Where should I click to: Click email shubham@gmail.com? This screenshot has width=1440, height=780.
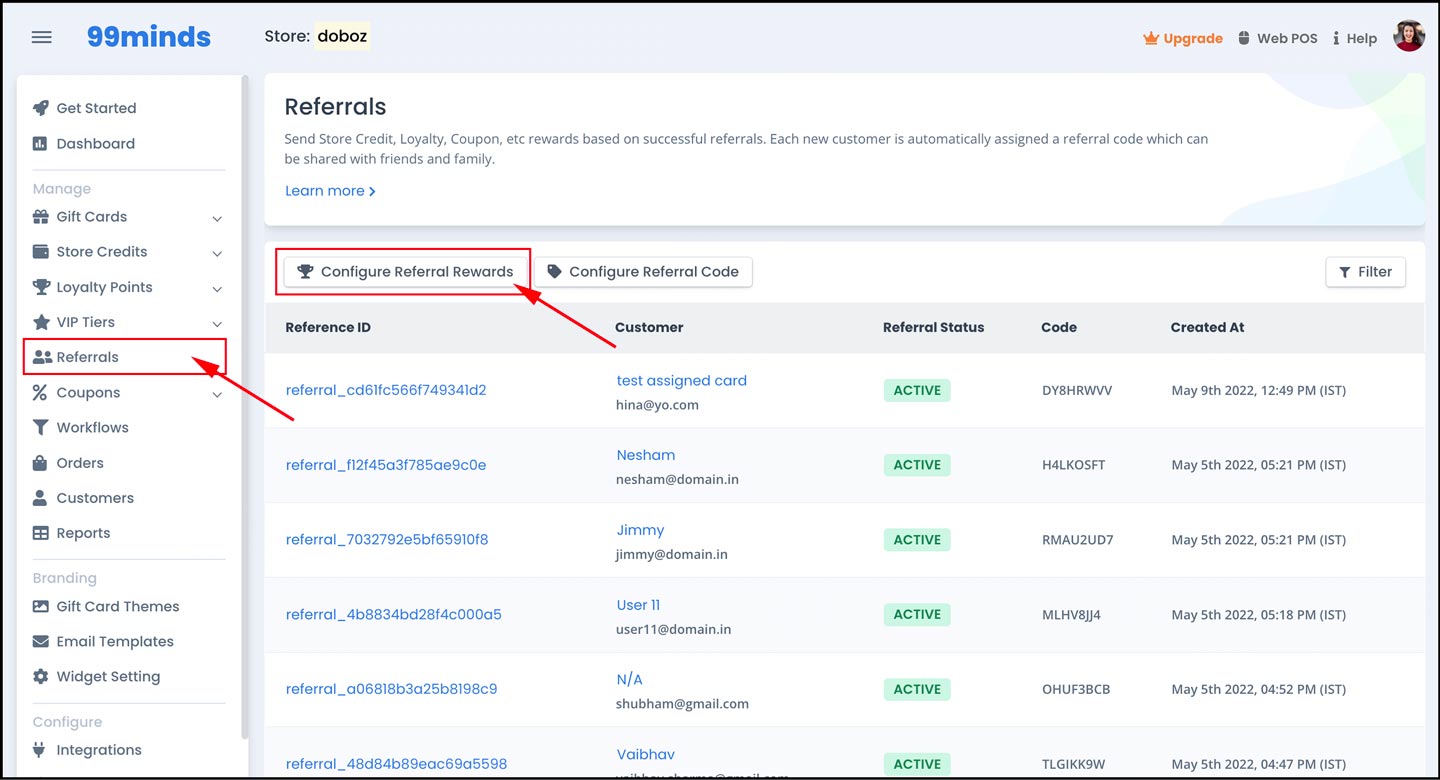coord(682,704)
